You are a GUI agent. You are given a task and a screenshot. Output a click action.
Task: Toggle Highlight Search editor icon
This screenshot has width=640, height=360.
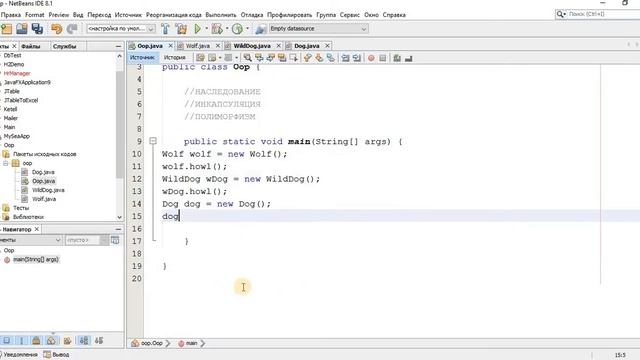pyautogui.click(x=282, y=58)
